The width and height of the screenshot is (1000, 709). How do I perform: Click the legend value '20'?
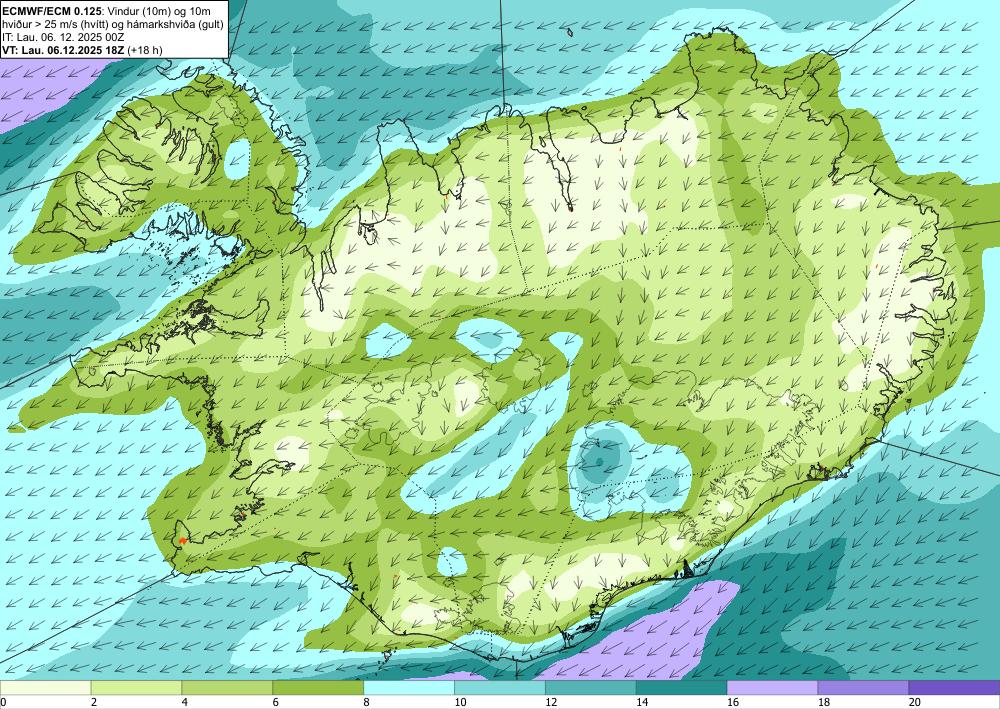pos(915,702)
